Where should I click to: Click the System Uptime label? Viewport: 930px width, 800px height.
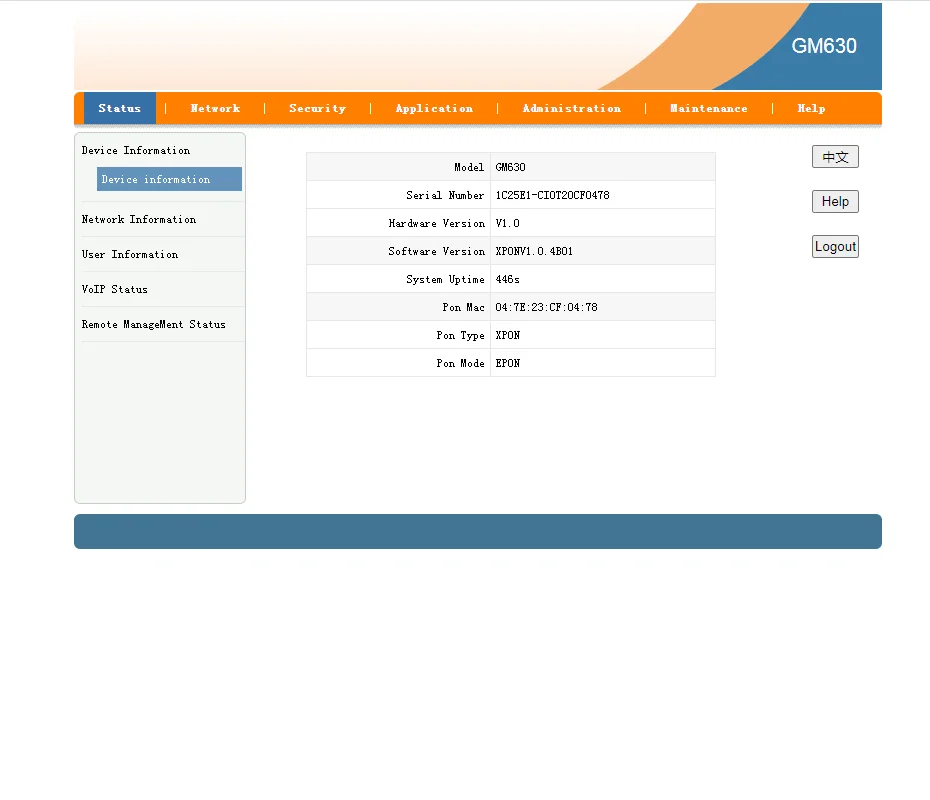pyautogui.click(x=445, y=279)
